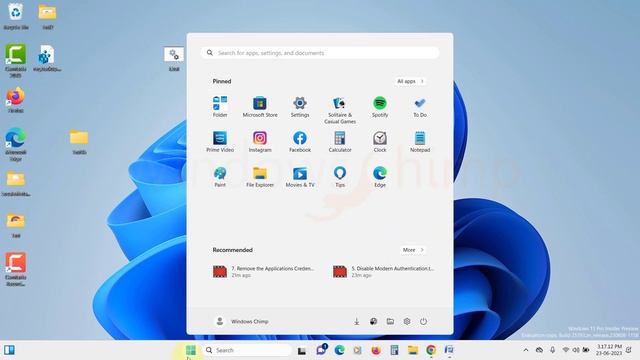Open quick settings via Wi-Fi tray icon
This screenshot has height=360, width=640.
click(565, 350)
